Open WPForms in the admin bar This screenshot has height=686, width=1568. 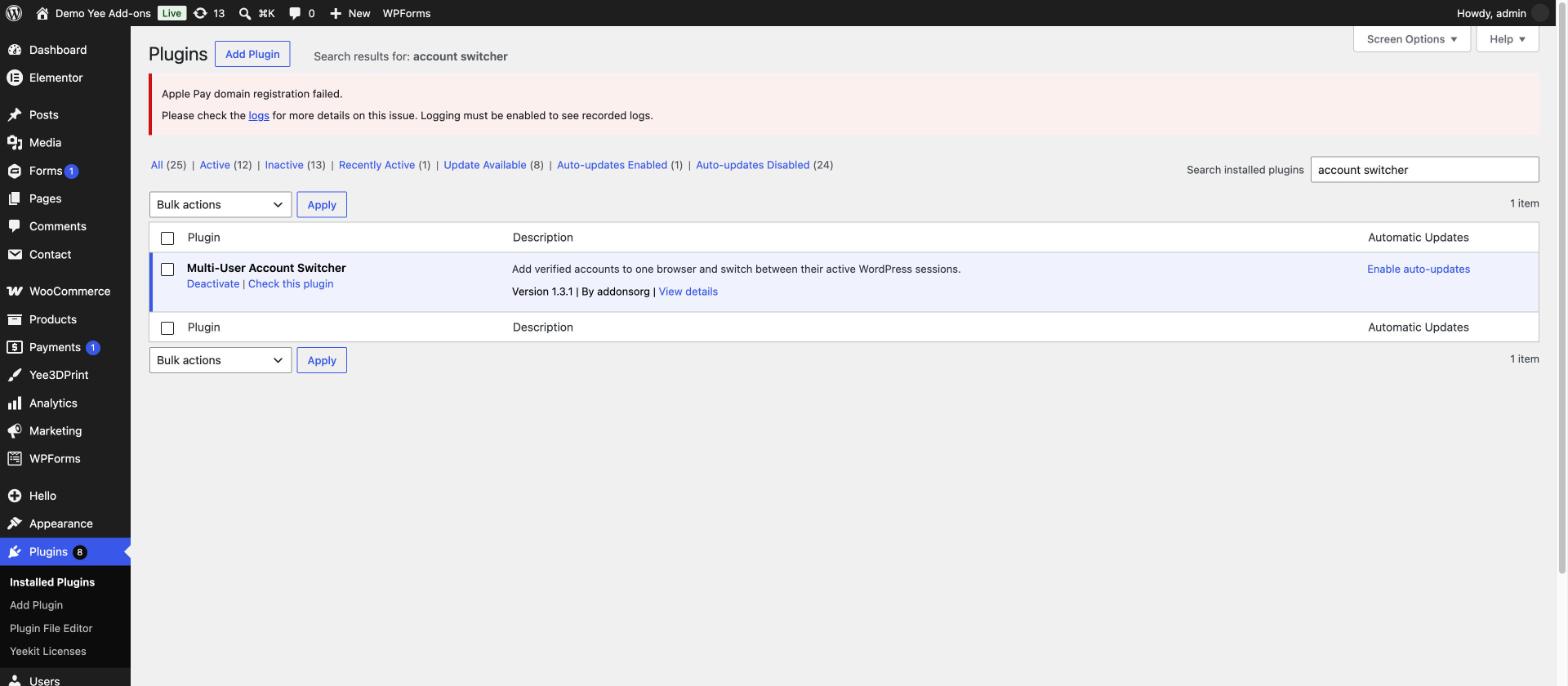(406, 13)
